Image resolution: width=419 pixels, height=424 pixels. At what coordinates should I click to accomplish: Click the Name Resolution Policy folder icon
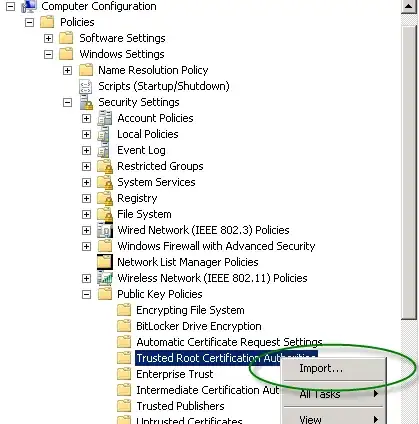pos(86,70)
